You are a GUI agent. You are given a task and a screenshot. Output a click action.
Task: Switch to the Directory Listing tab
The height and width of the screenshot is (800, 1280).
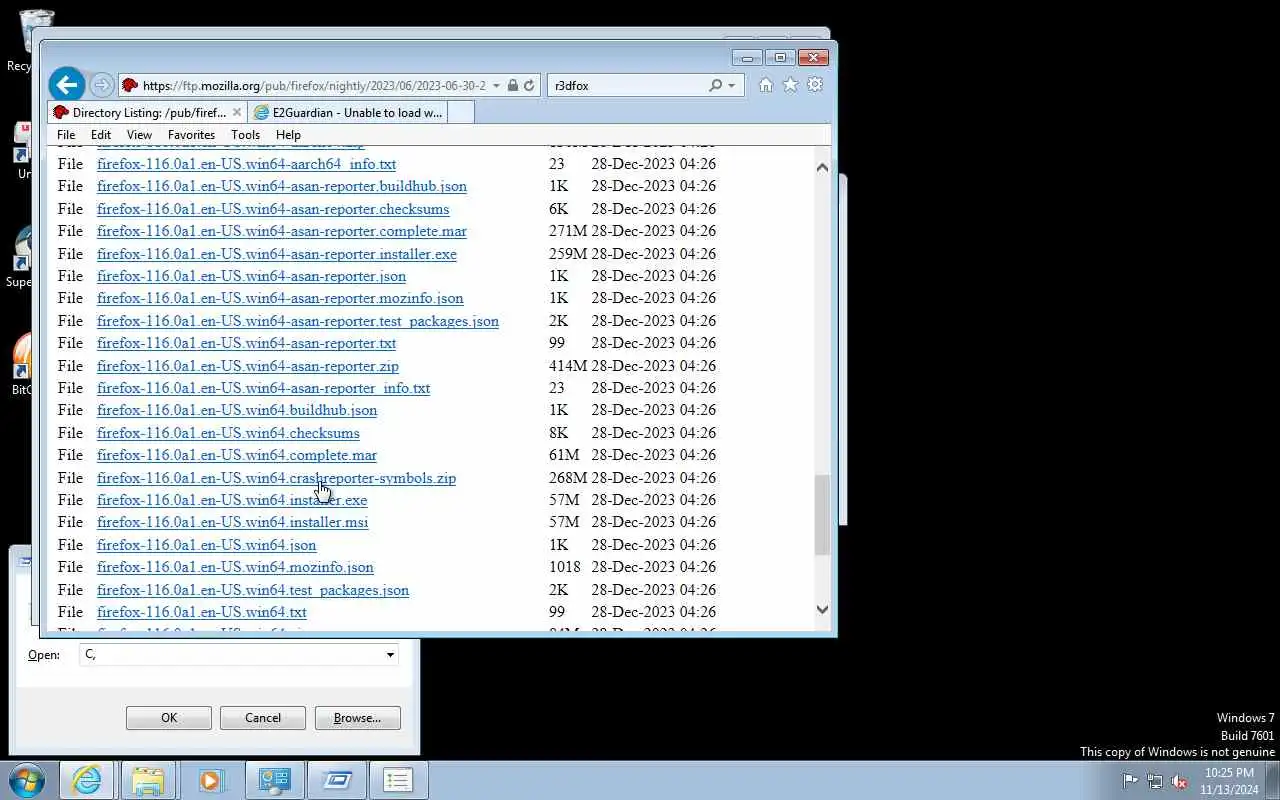coord(148,112)
